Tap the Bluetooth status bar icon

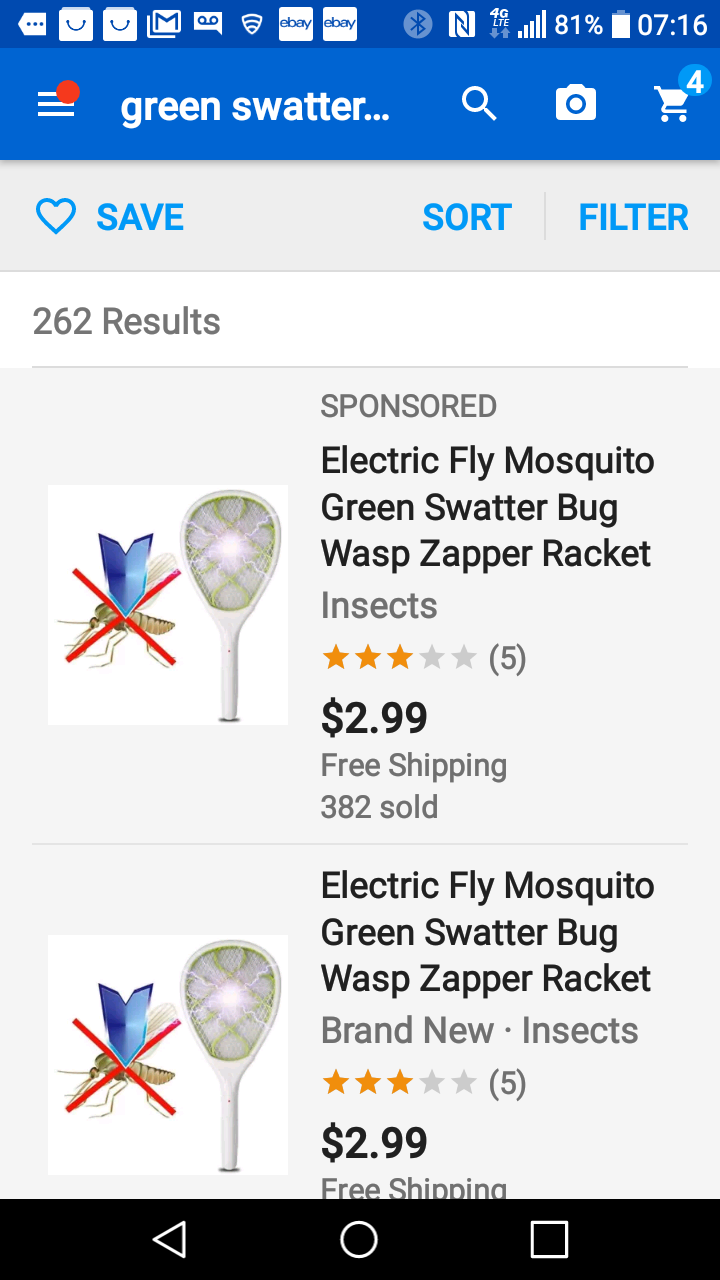[418, 24]
